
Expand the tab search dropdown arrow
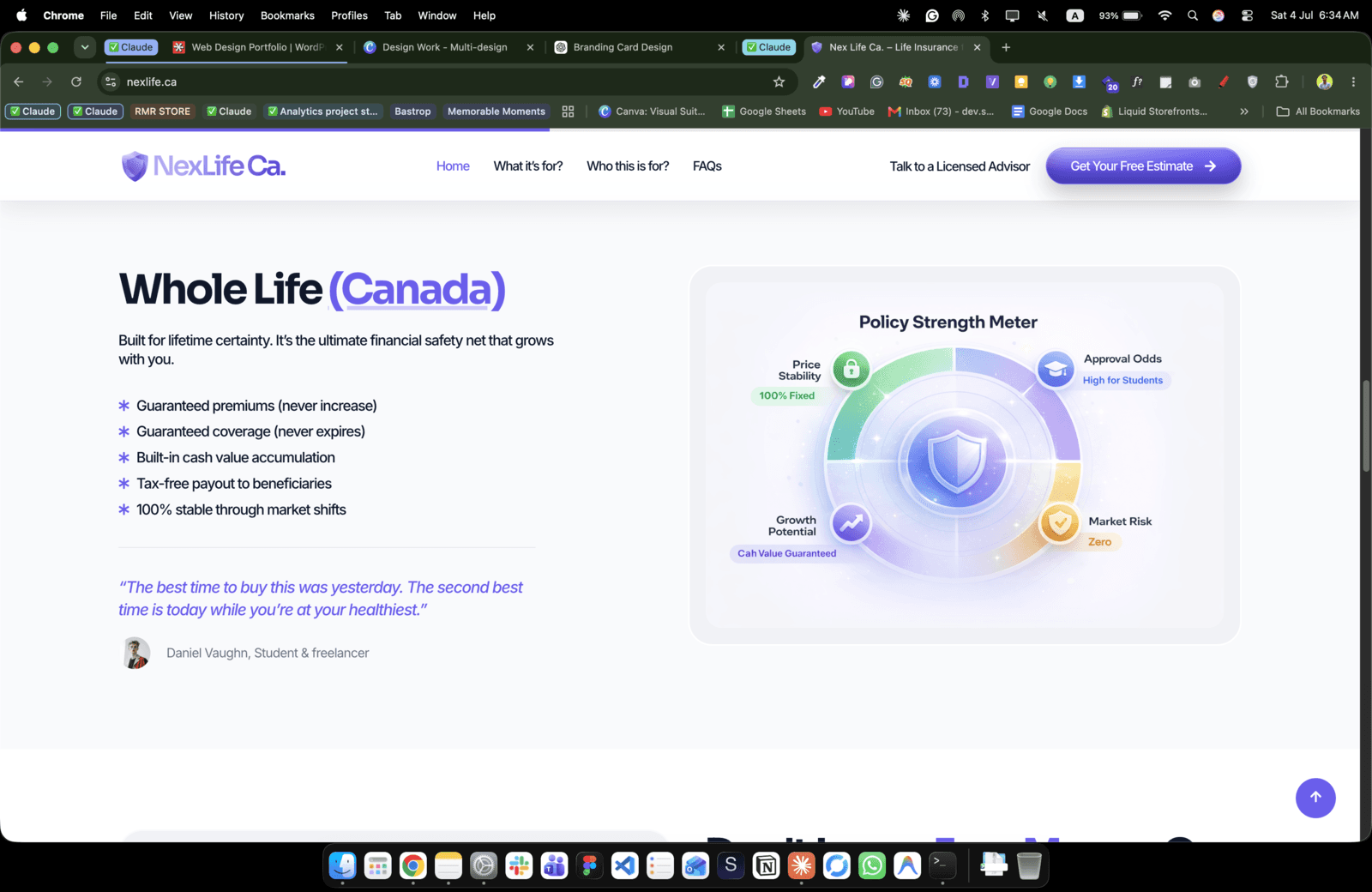84,47
